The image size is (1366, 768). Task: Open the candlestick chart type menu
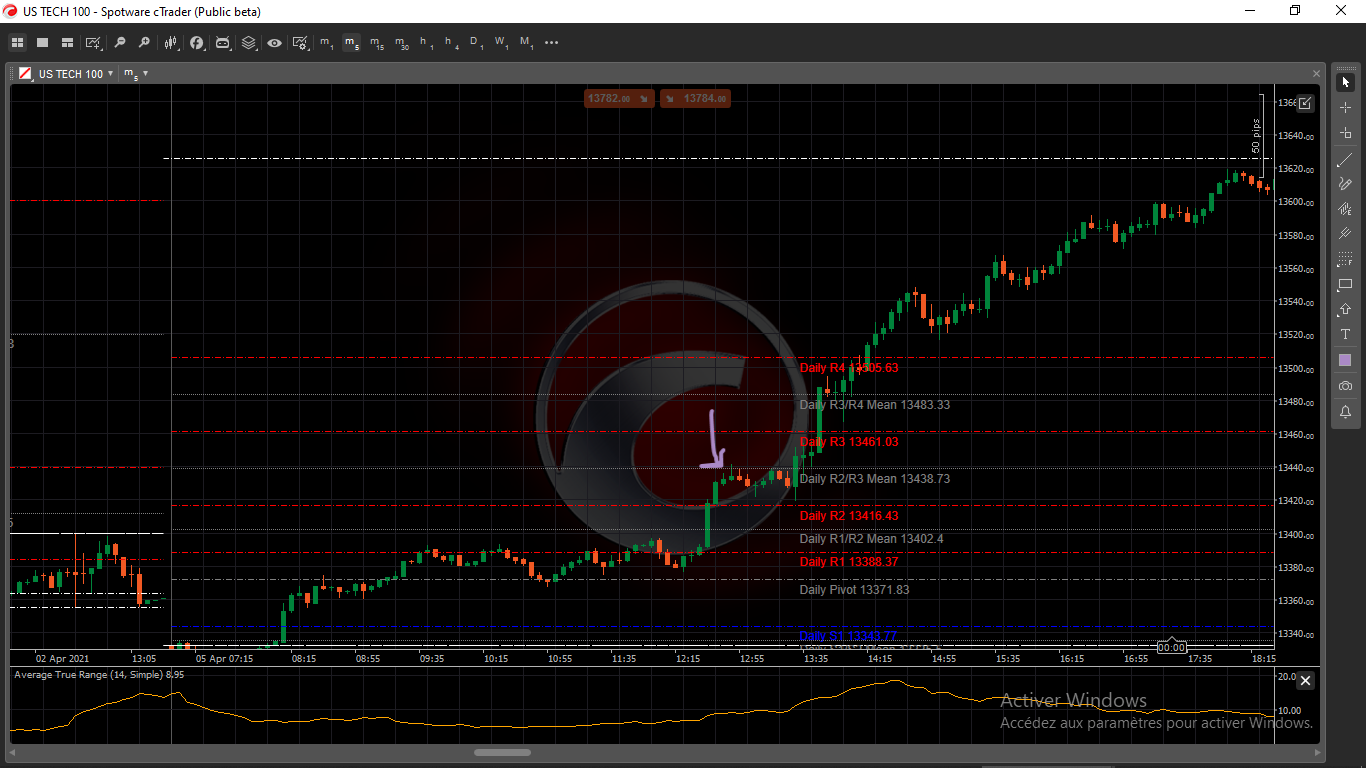171,43
